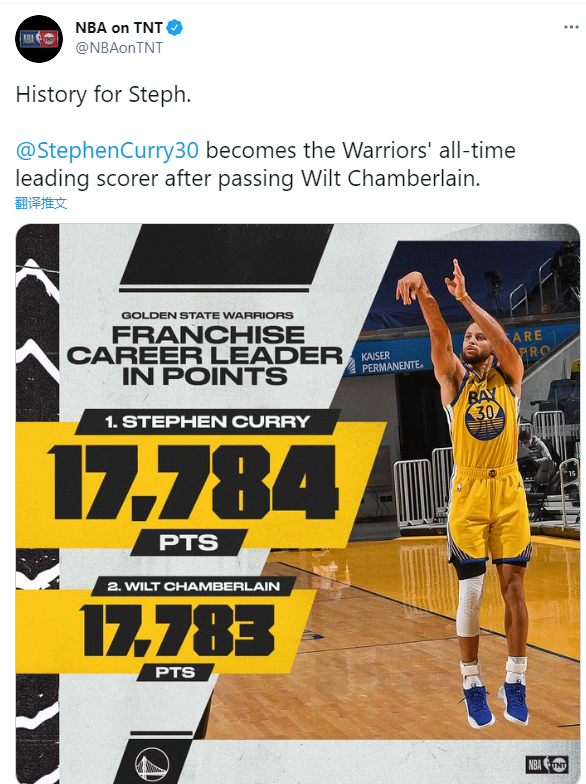Click the NBA on TNT watermark logo

546,764
